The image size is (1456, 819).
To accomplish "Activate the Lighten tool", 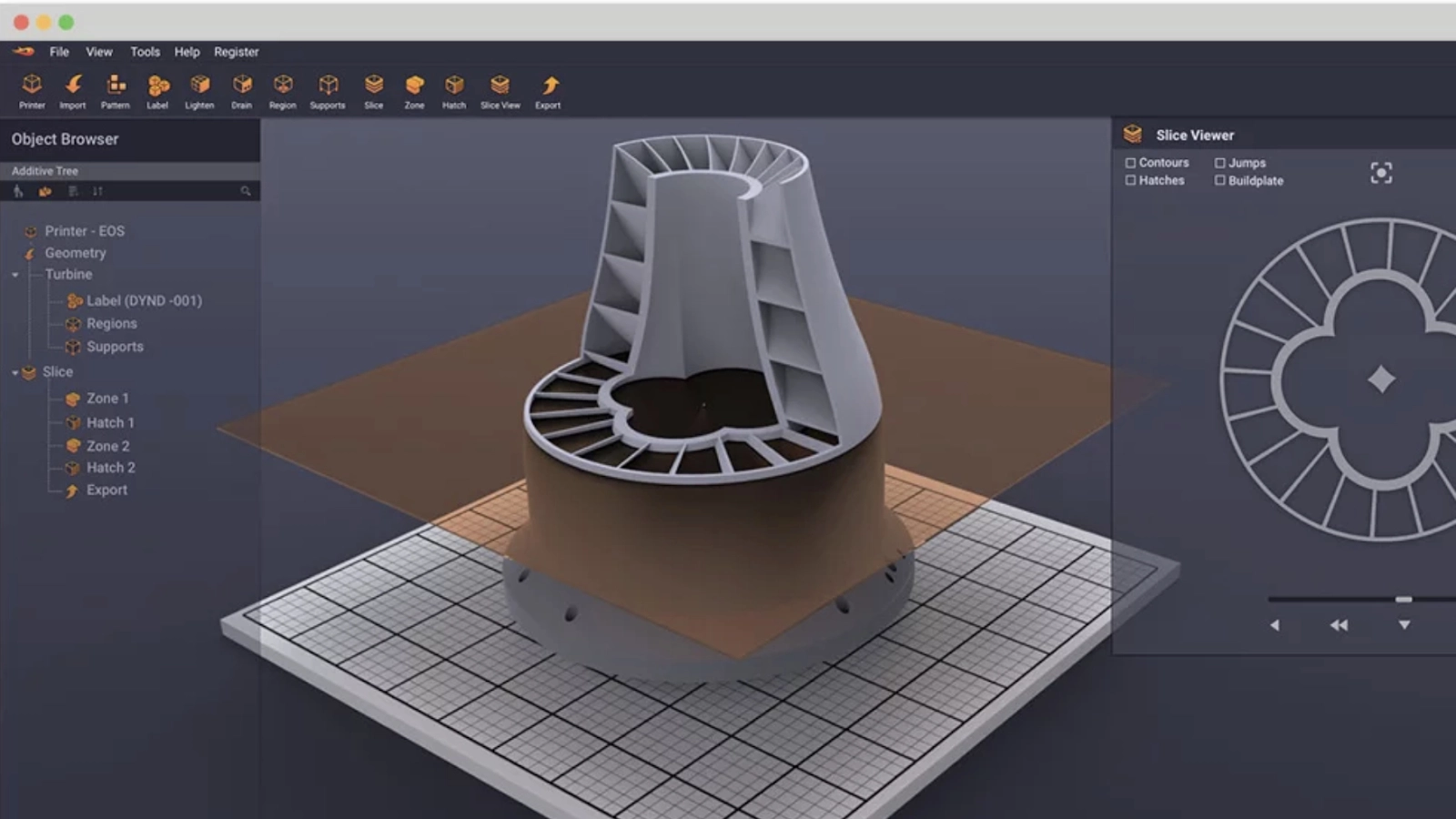I will coord(199,92).
